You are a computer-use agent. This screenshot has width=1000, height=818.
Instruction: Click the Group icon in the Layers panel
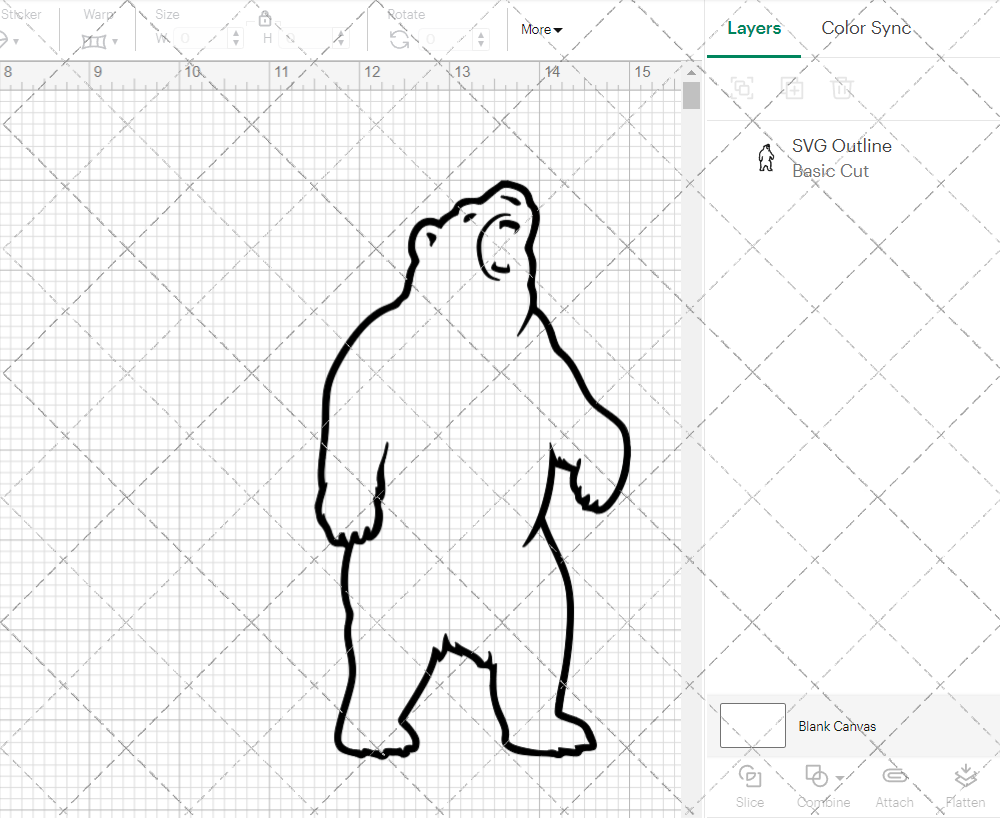click(742, 88)
